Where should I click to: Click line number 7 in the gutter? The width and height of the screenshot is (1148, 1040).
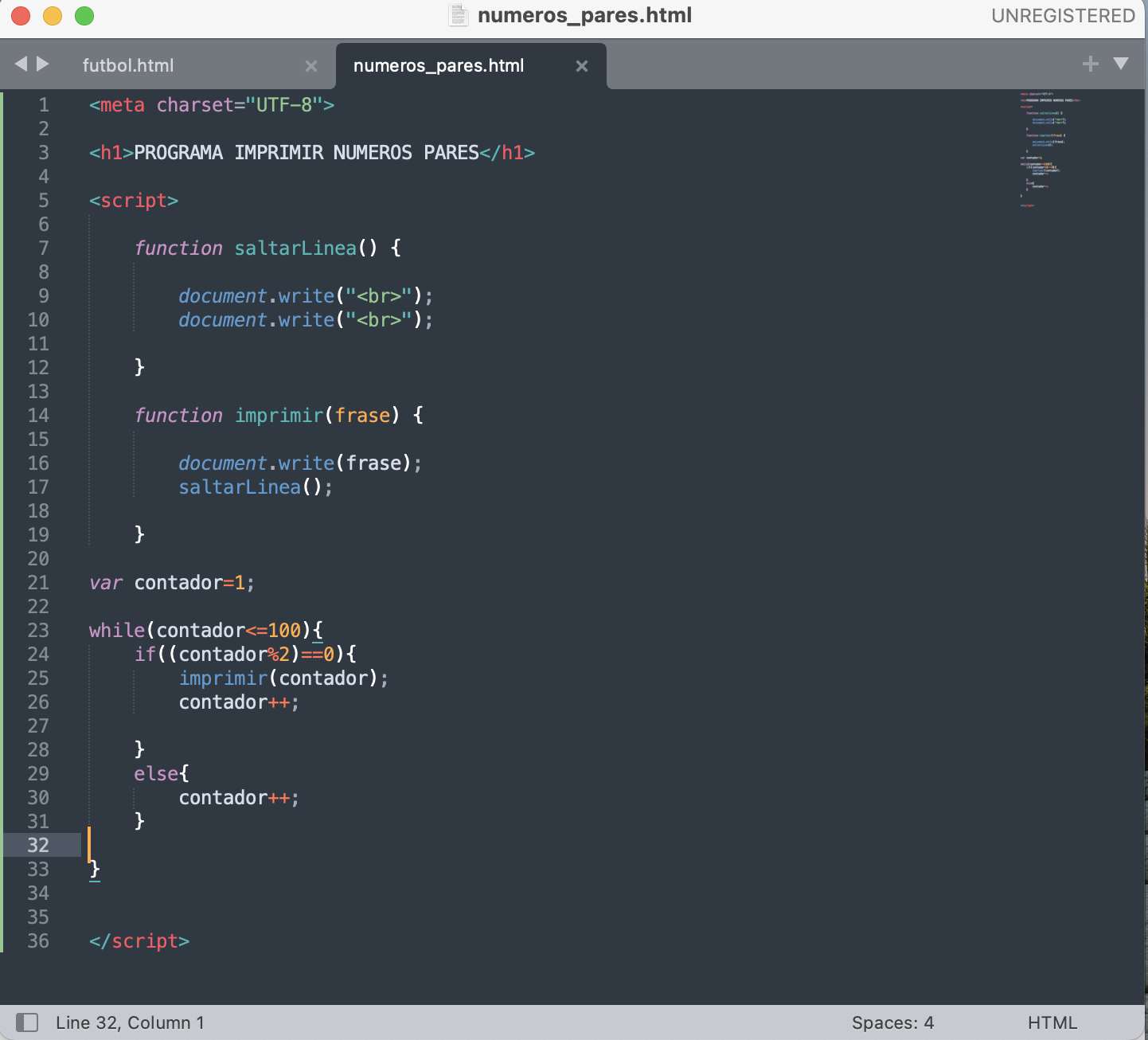coord(44,248)
